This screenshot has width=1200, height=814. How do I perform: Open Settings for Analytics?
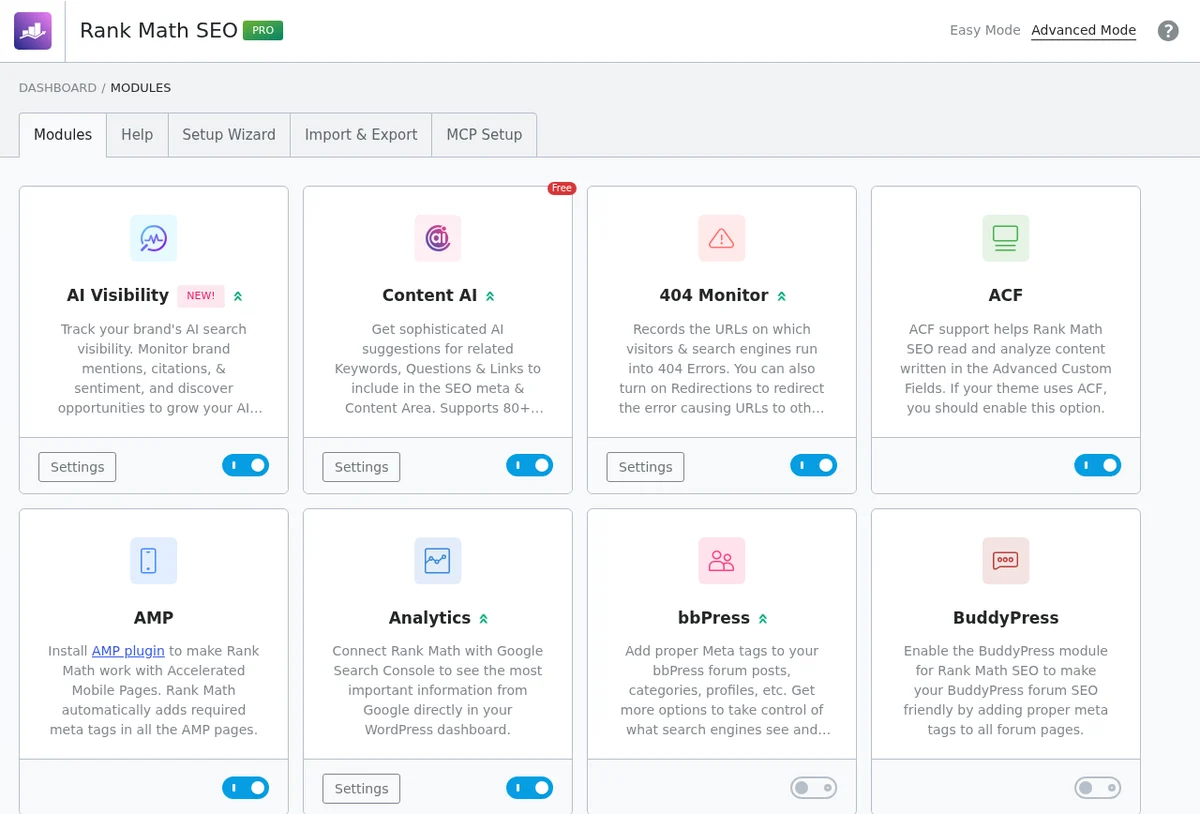tap(361, 789)
